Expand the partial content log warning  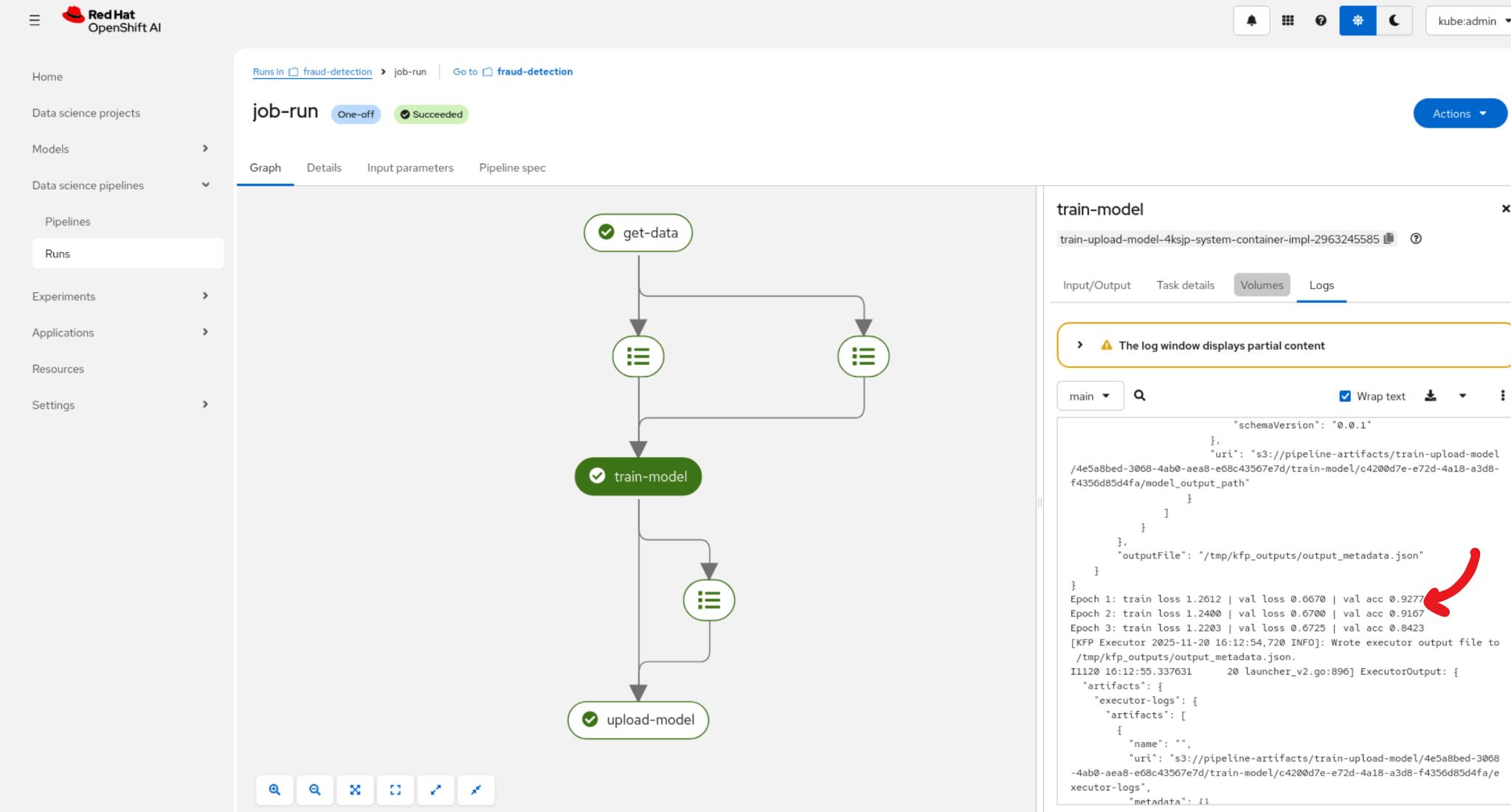click(x=1080, y=345)
